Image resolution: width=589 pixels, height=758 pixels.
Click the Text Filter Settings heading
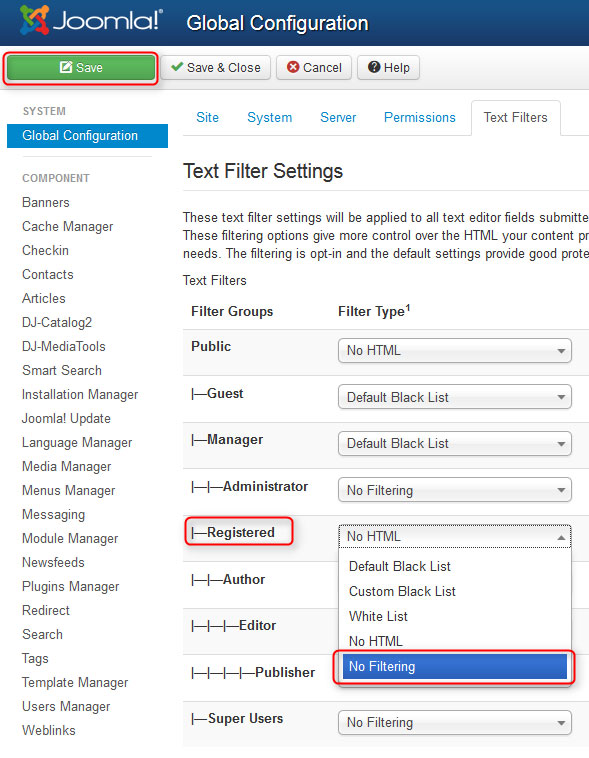(x=263, y=171)
